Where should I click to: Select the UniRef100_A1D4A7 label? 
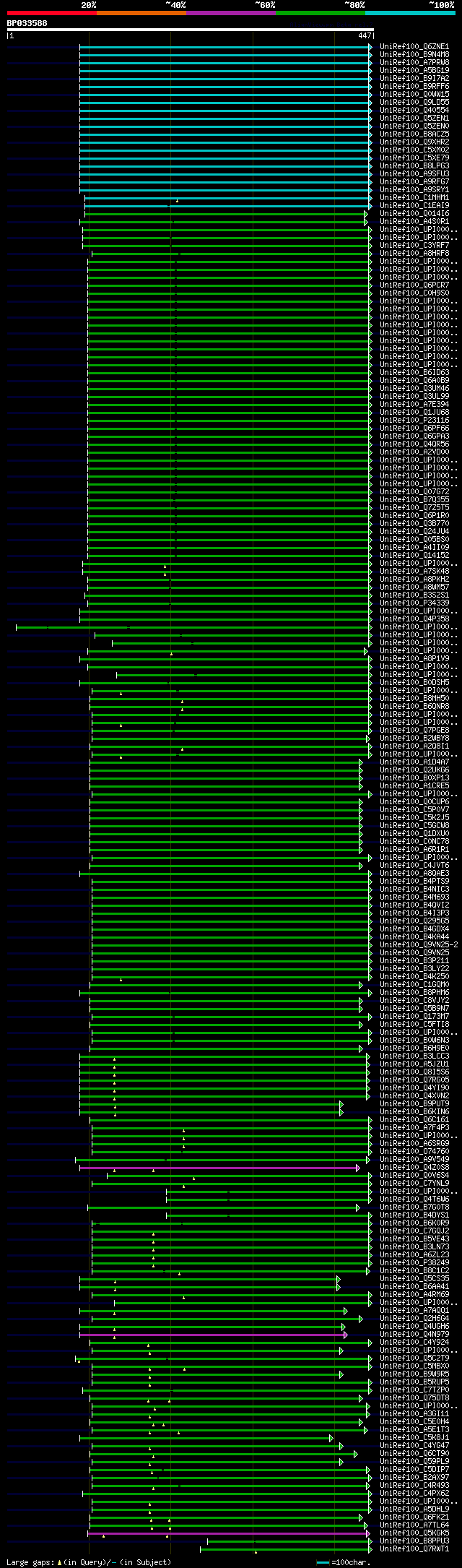point(414,762)
